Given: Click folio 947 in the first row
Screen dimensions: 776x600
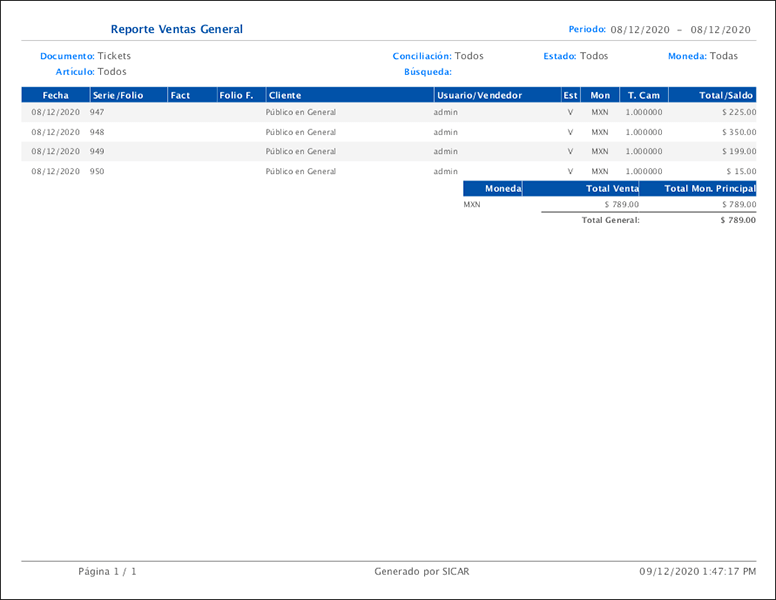Looking at the screenshot, I should point(97,112).
